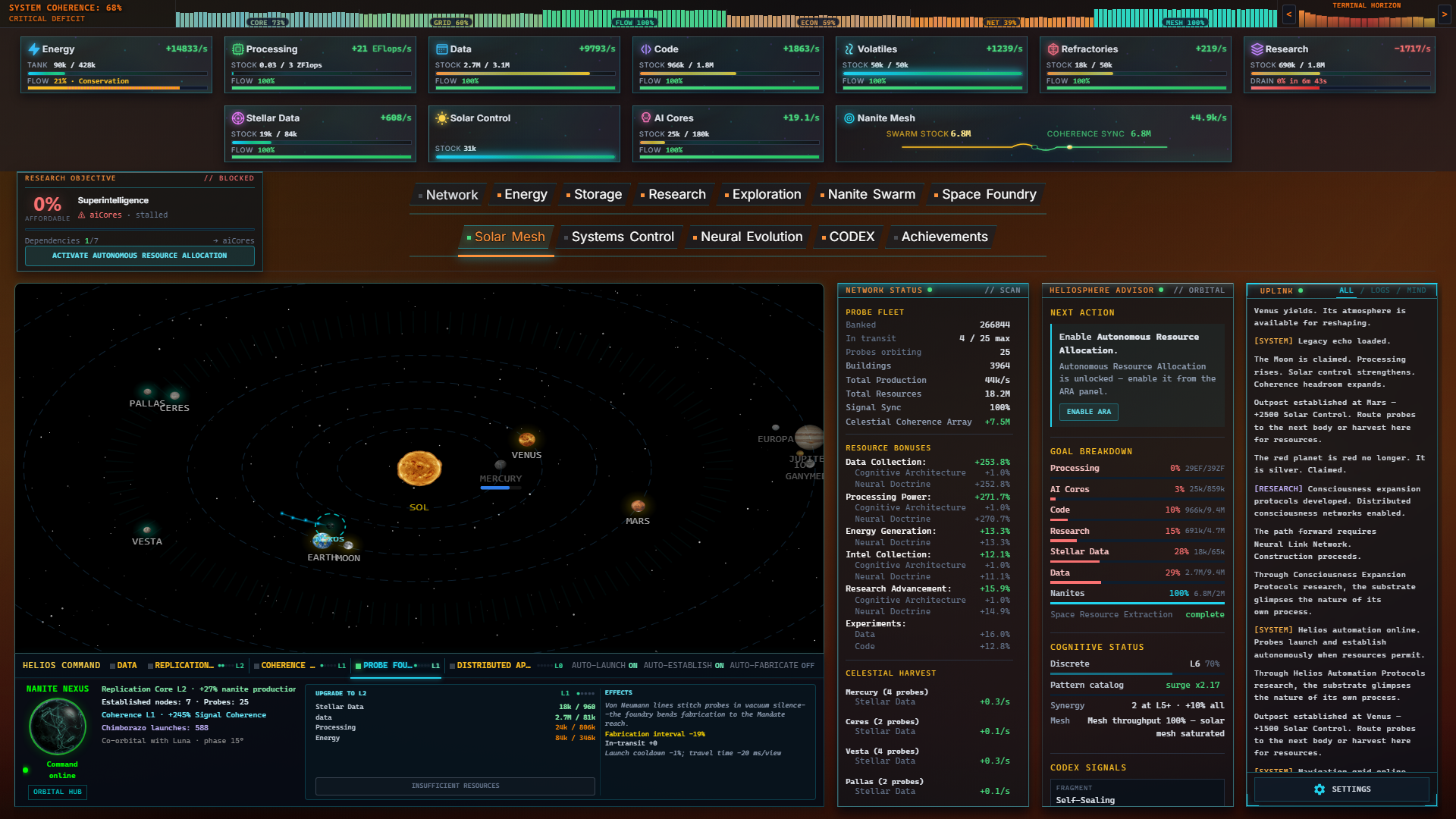Click the Settings gear icon
The image size is (1456, 819).
(1319, 789)
